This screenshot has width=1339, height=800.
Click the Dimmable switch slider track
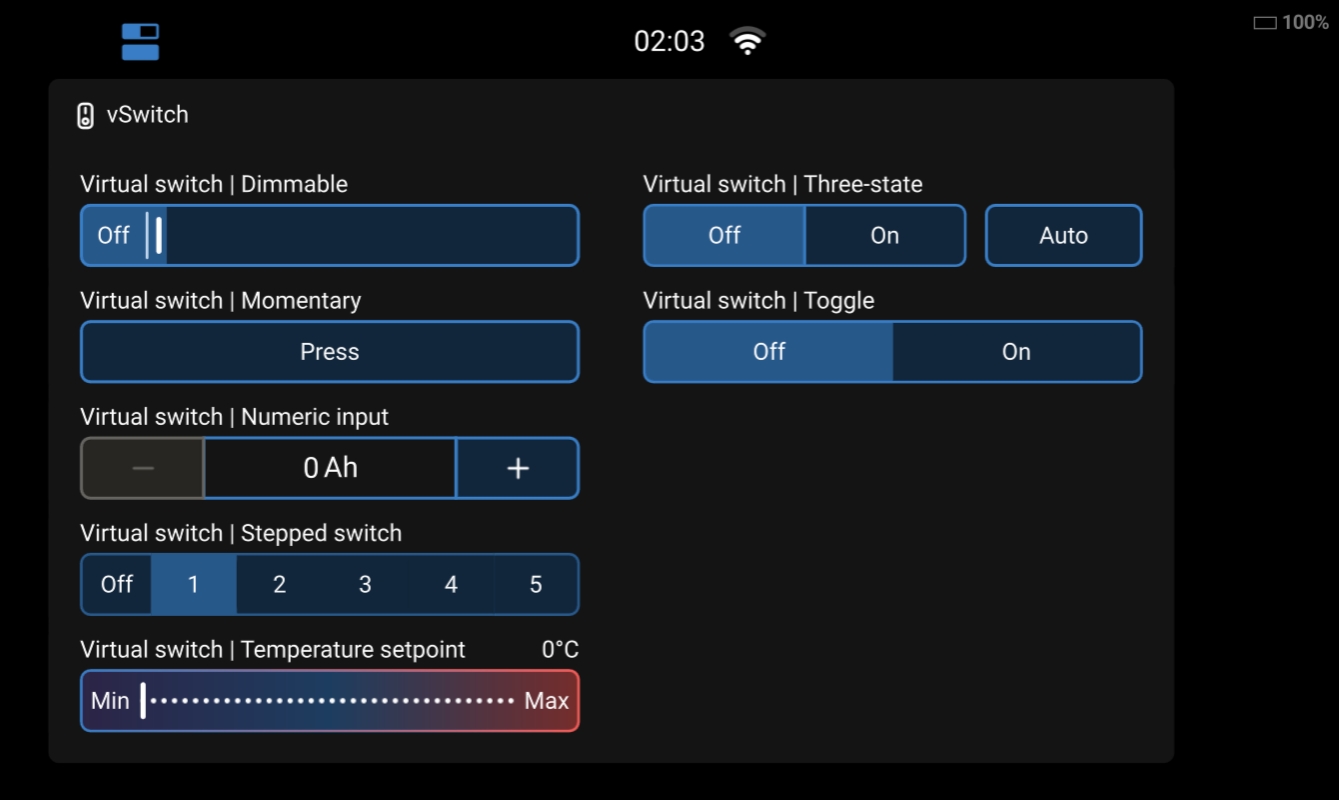pyautogui.click(x=370, y=236)
